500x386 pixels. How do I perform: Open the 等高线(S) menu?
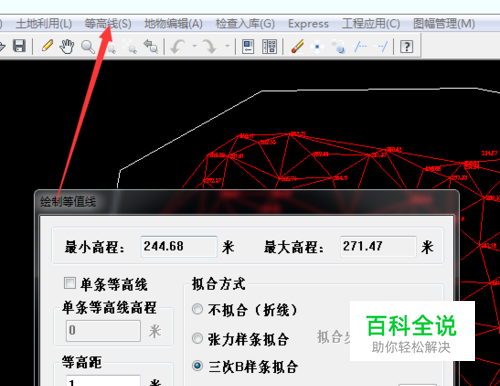(108, 24)
